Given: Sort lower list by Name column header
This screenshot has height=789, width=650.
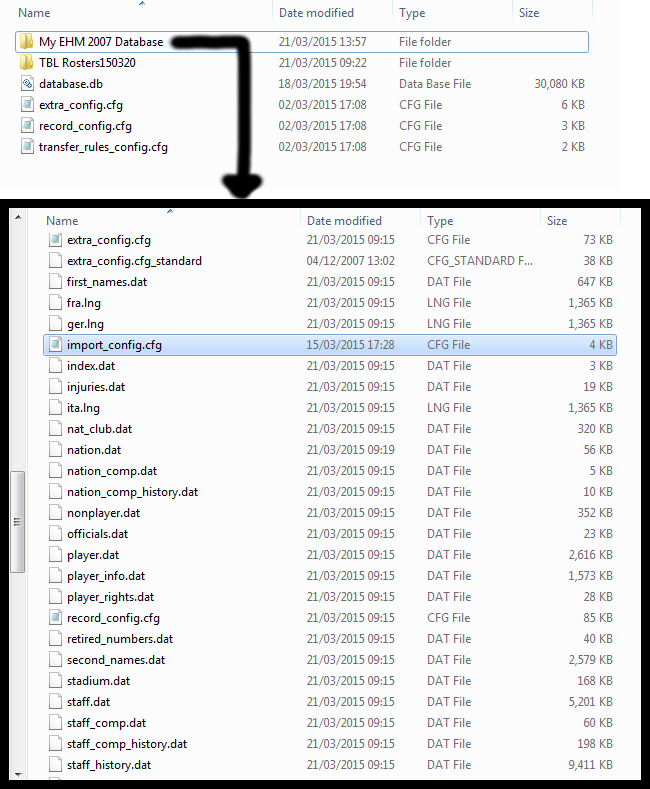Looking at the screenshot, I should (x=62, y=221).
